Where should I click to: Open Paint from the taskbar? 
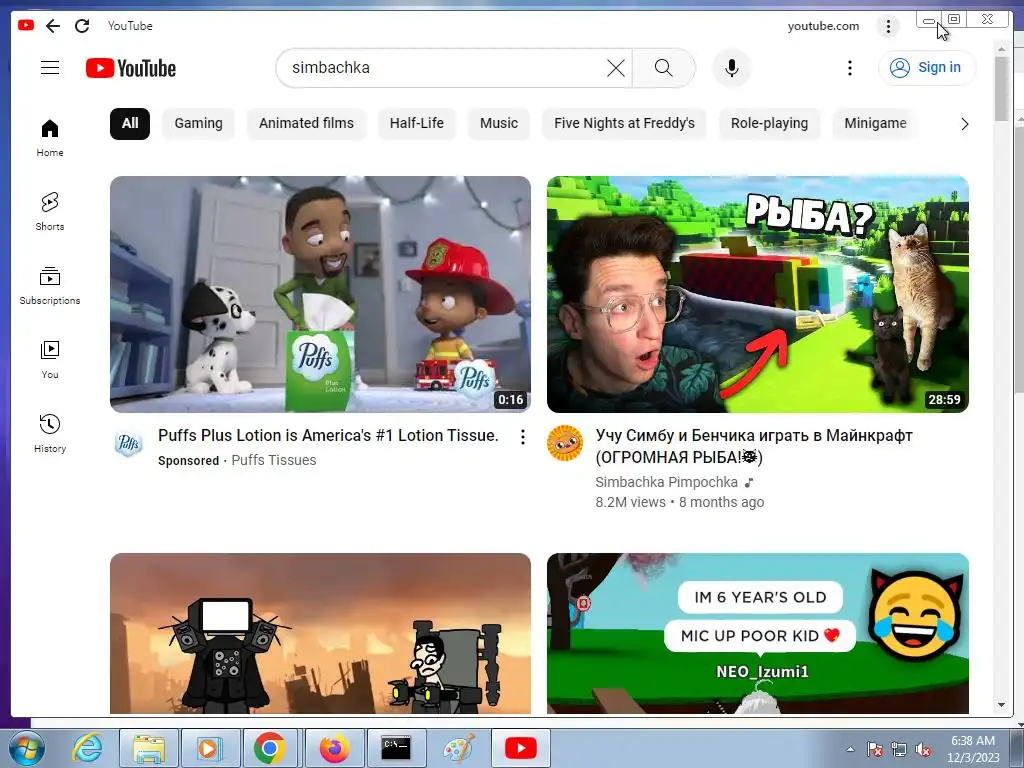[458, 748]
